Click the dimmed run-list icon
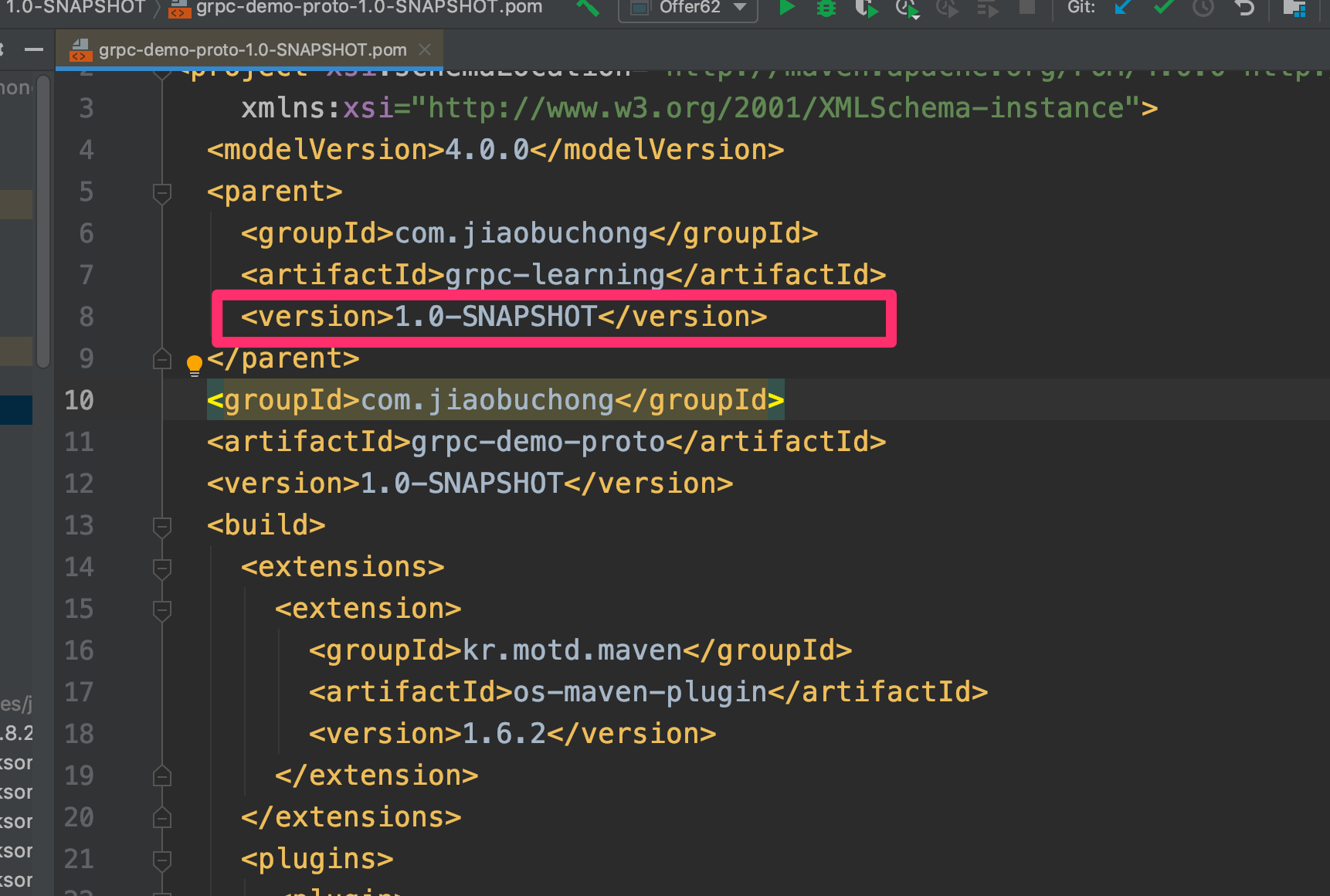This screenshot has height=896, width=1330. (x=987, y=8)
